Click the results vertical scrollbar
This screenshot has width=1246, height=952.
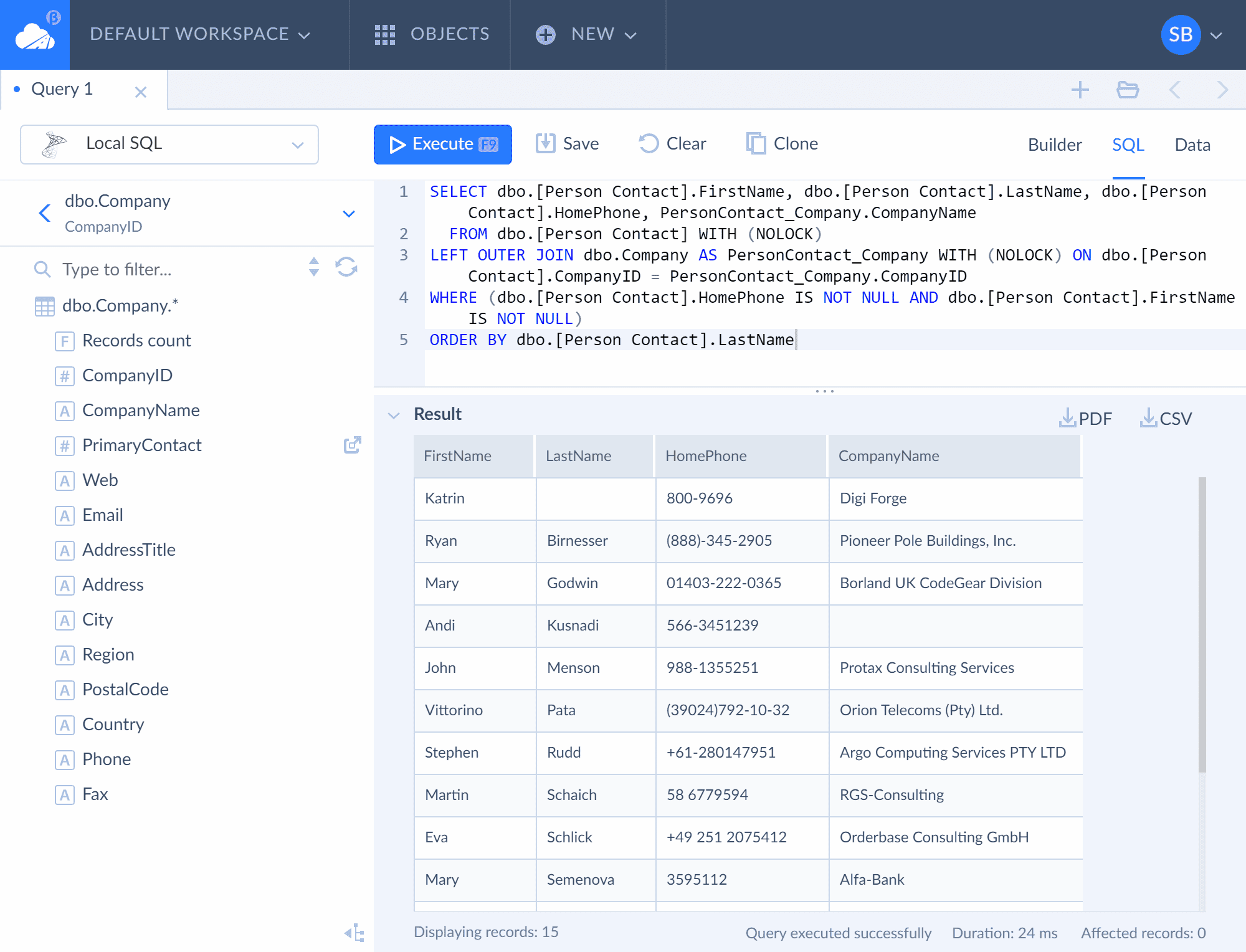coord(1202,624)
